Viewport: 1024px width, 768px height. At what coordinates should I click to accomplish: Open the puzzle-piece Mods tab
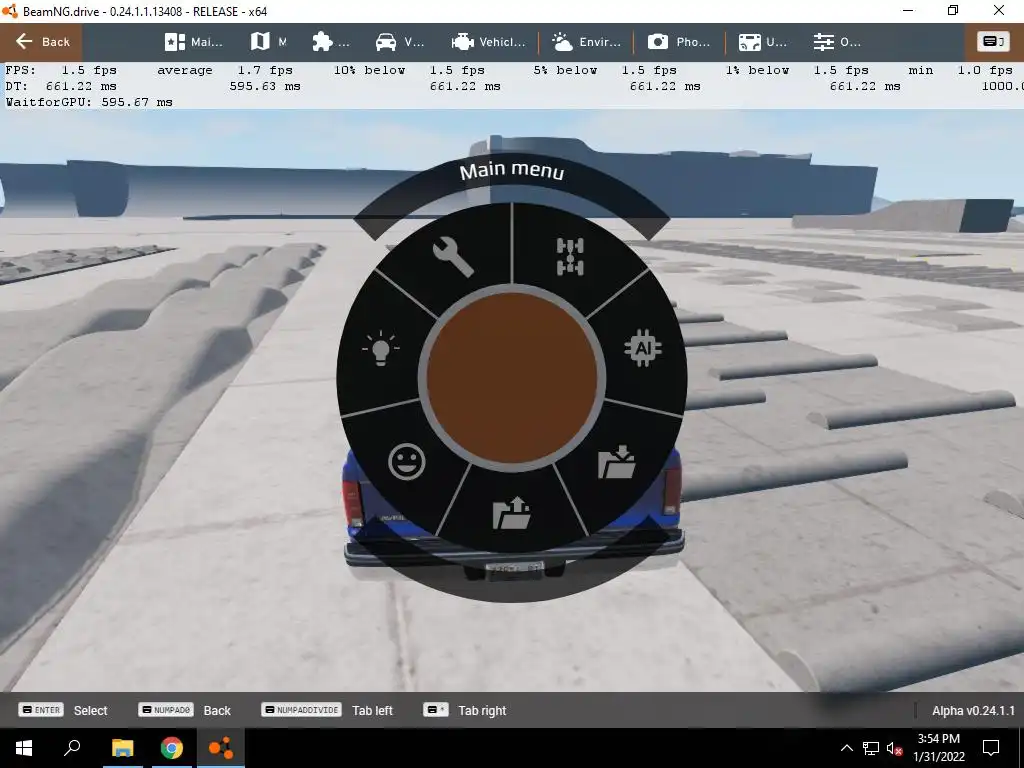click(330, 42)
